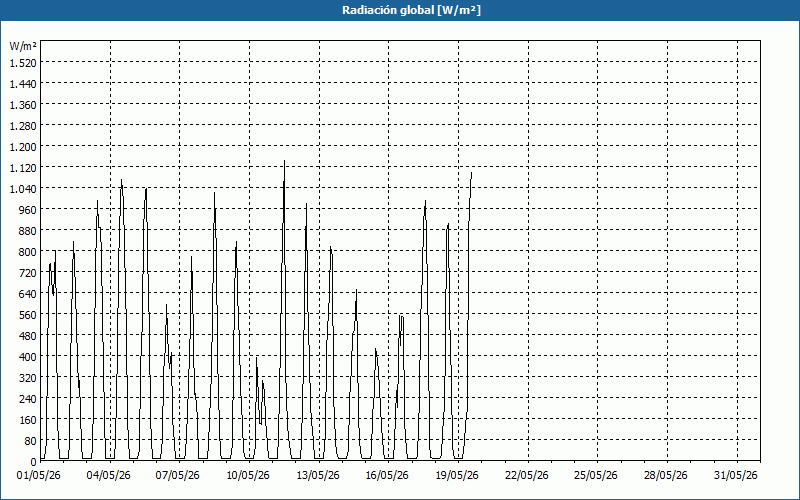This screenshot has width=800, height=500.
Task: Select the 28/05/26 date label
Action: pyautogui.click(x=666, y=475)
